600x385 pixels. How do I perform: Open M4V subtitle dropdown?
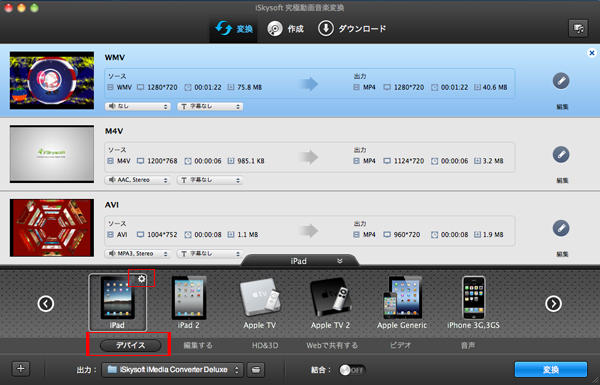pyautogui.click(x=210, y=180)
